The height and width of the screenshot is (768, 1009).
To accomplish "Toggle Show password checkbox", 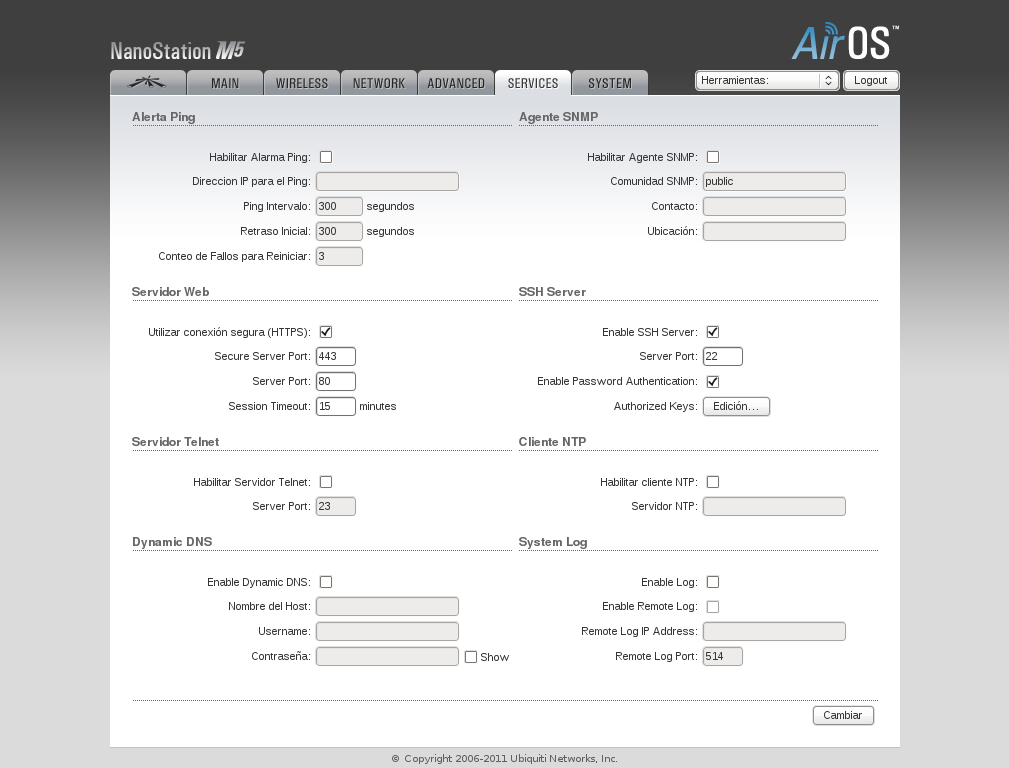I will (471, 657).
